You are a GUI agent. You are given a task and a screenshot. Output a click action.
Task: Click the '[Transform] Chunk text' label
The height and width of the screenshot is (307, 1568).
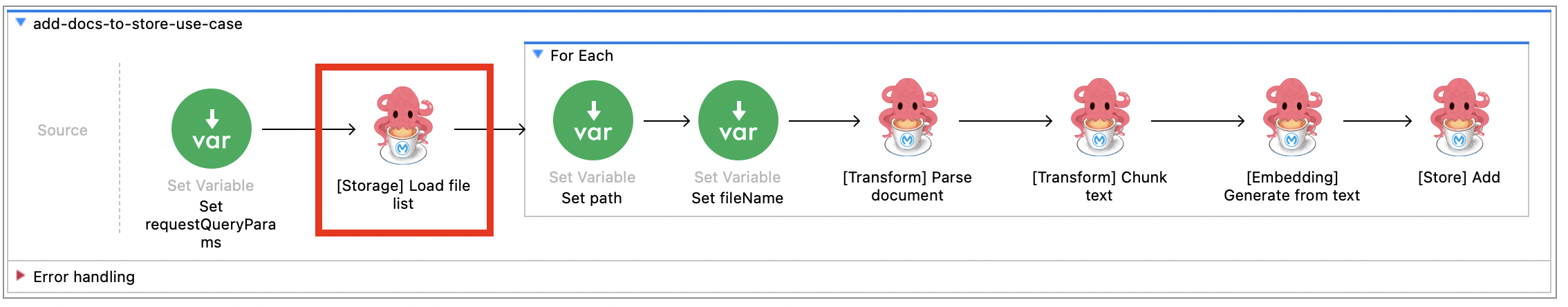[x=1099, y=186]
